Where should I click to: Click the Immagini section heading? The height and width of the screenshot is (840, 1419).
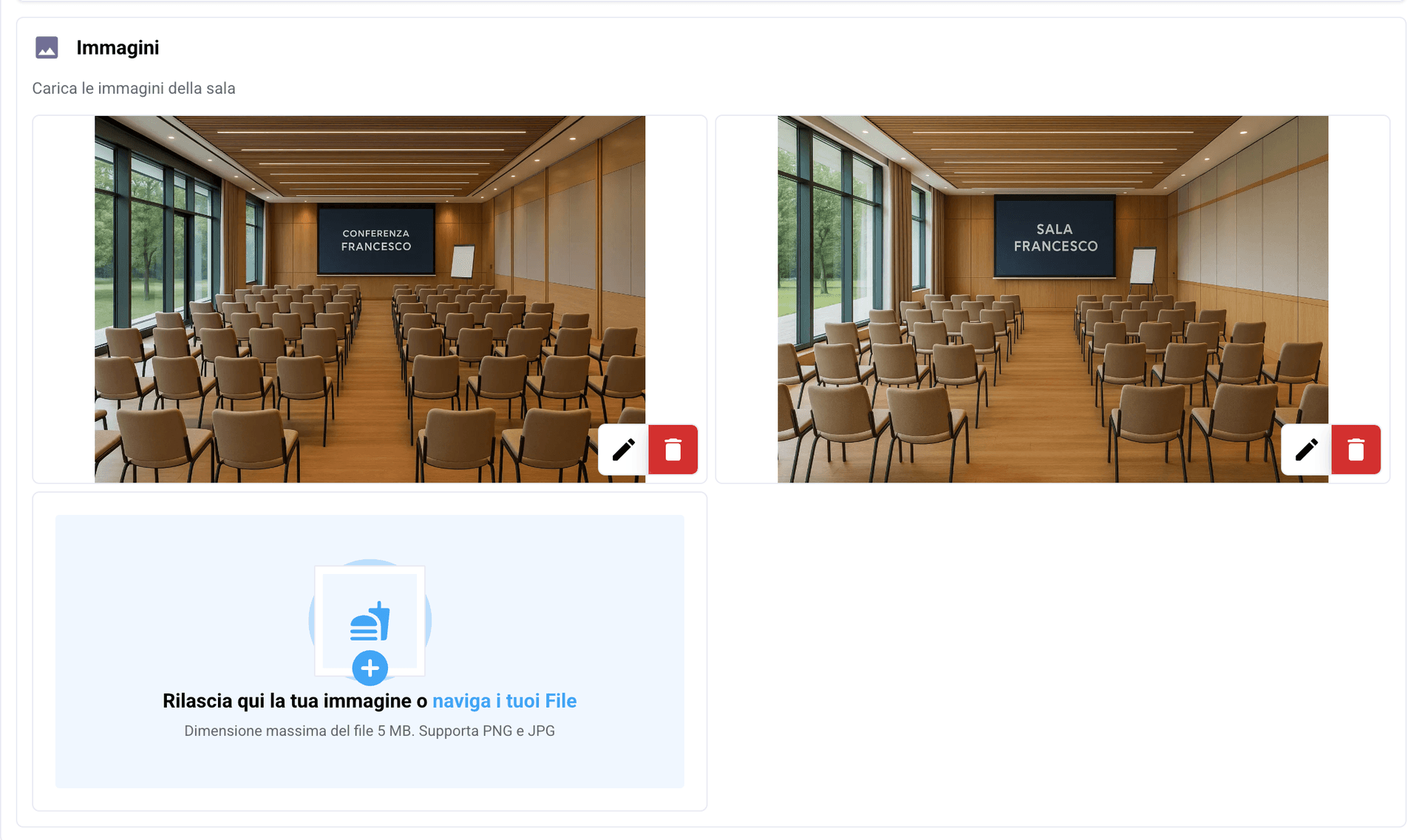click(x=118, y=48)
